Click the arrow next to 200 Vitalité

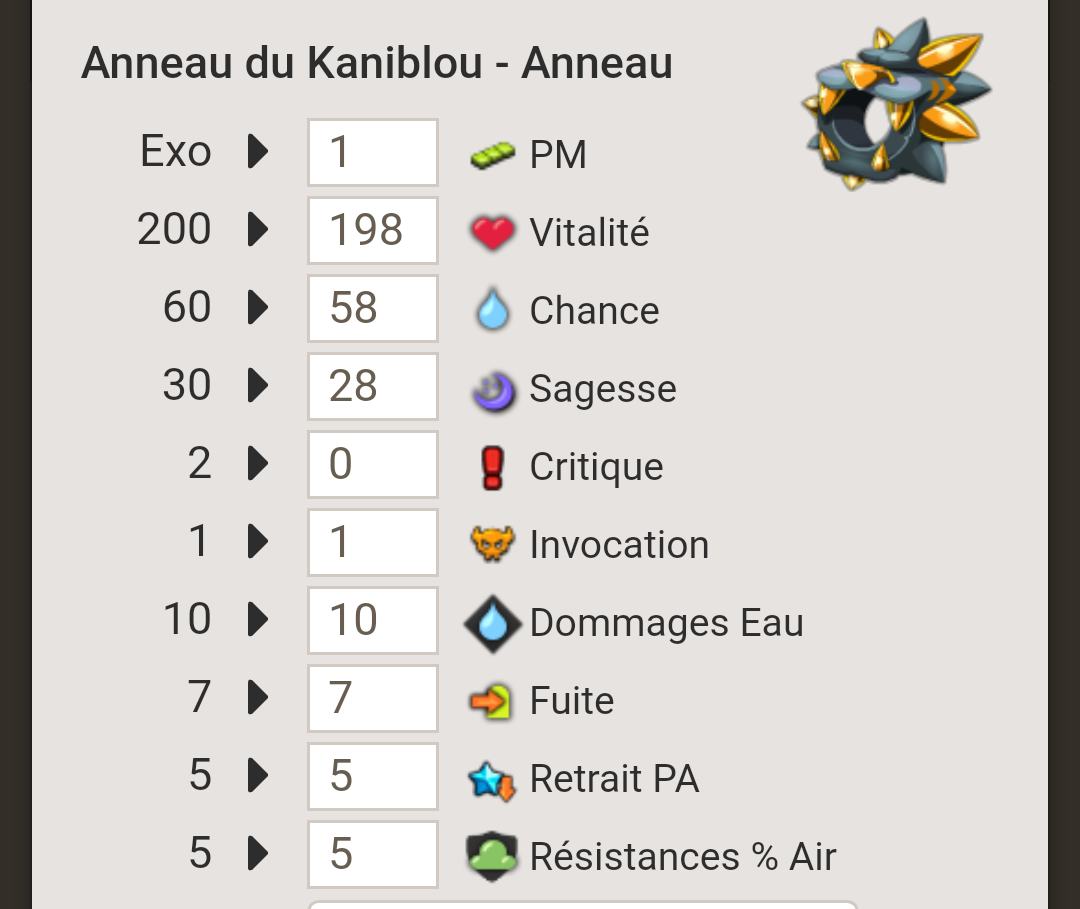tap(258, 229)
